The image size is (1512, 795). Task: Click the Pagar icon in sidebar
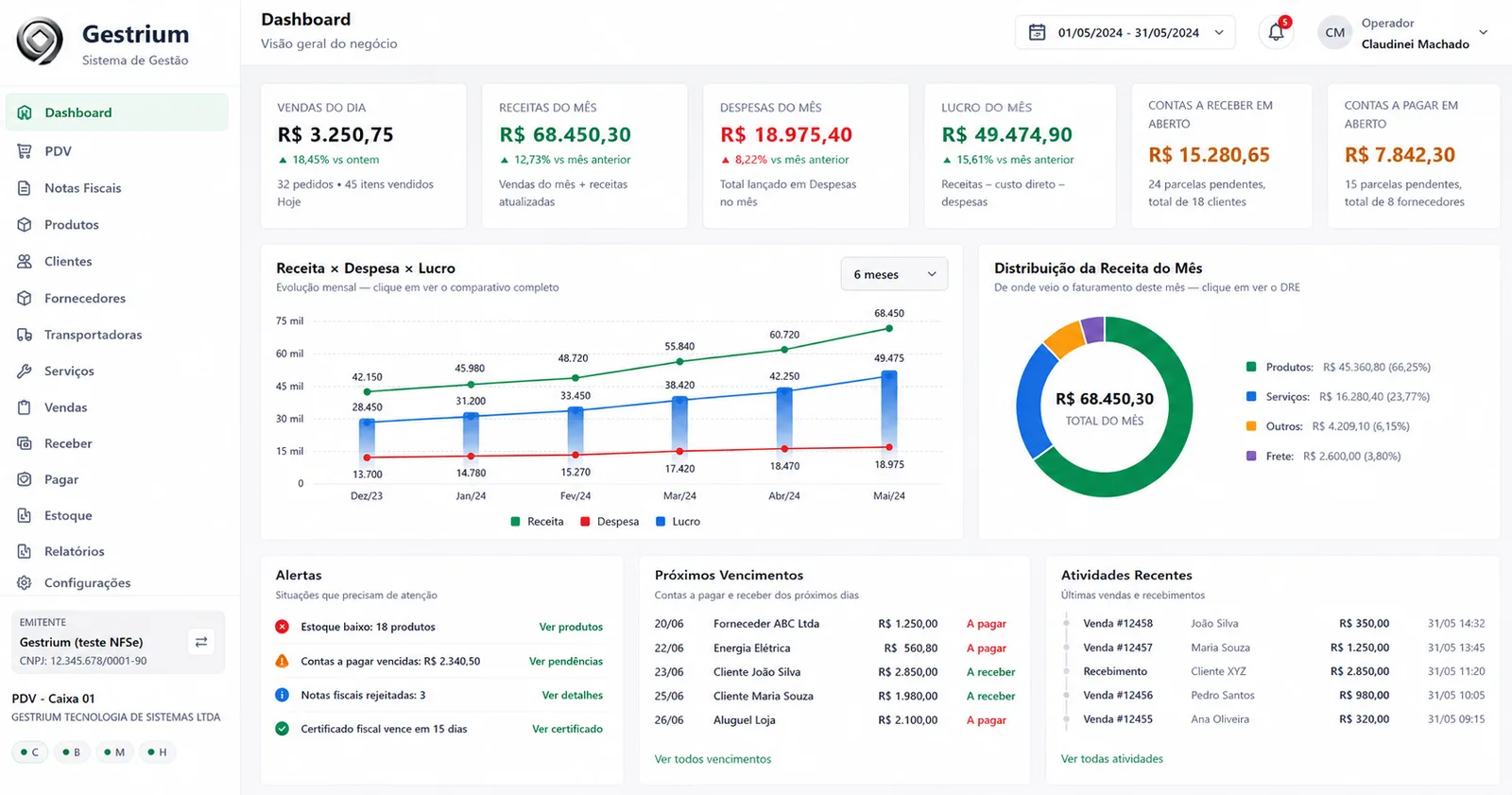click(x=25, y=479)
